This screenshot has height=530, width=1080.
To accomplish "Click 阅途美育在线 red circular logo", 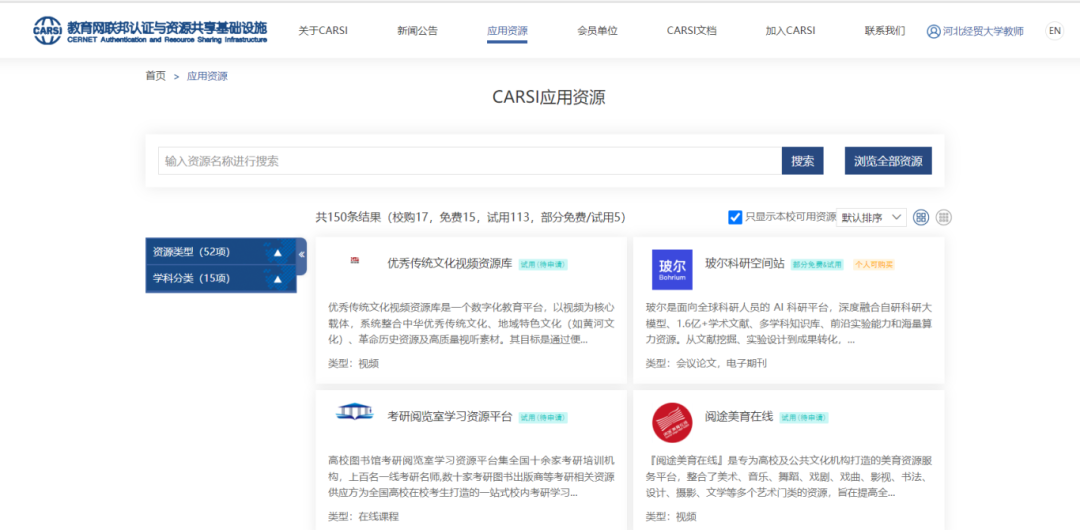I will (x=671, y=422).
